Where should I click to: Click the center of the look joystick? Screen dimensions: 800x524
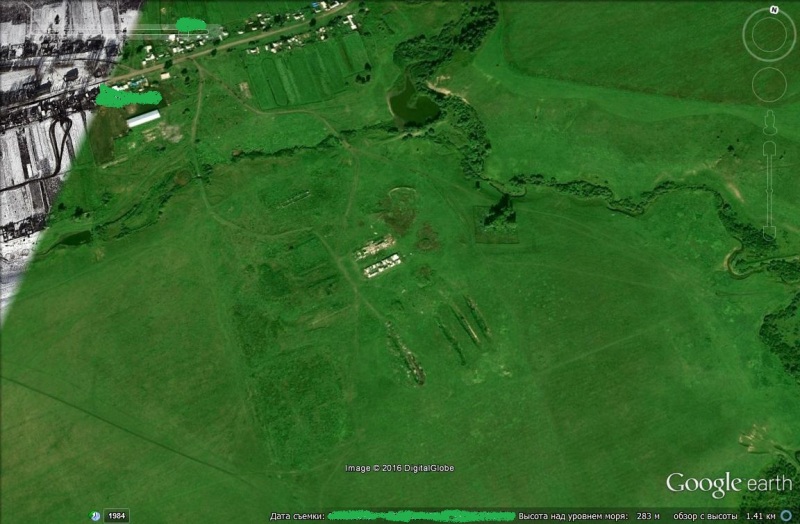click(769, 36)
